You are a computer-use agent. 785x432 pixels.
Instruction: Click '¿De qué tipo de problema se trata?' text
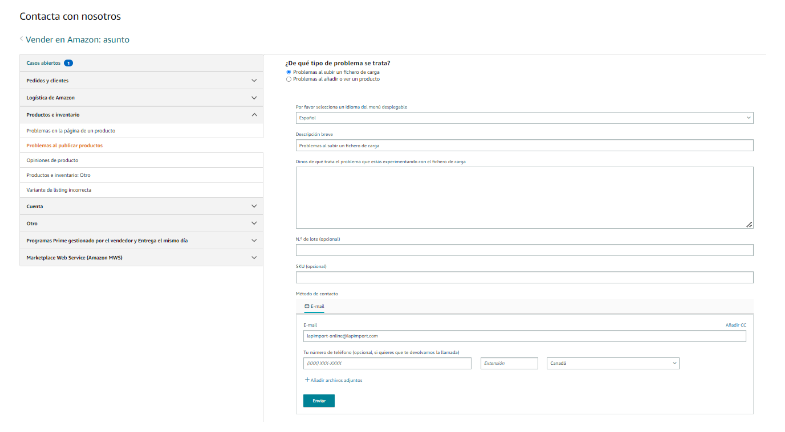338,63
